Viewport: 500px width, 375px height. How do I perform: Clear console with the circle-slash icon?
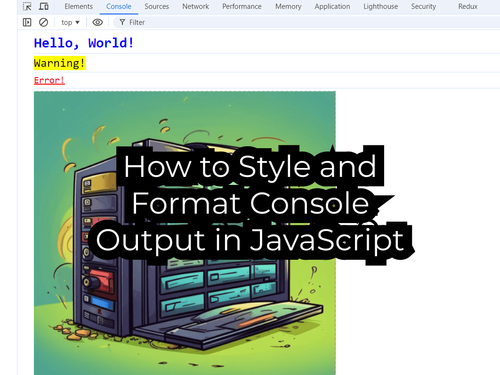(x=43, y=22)
